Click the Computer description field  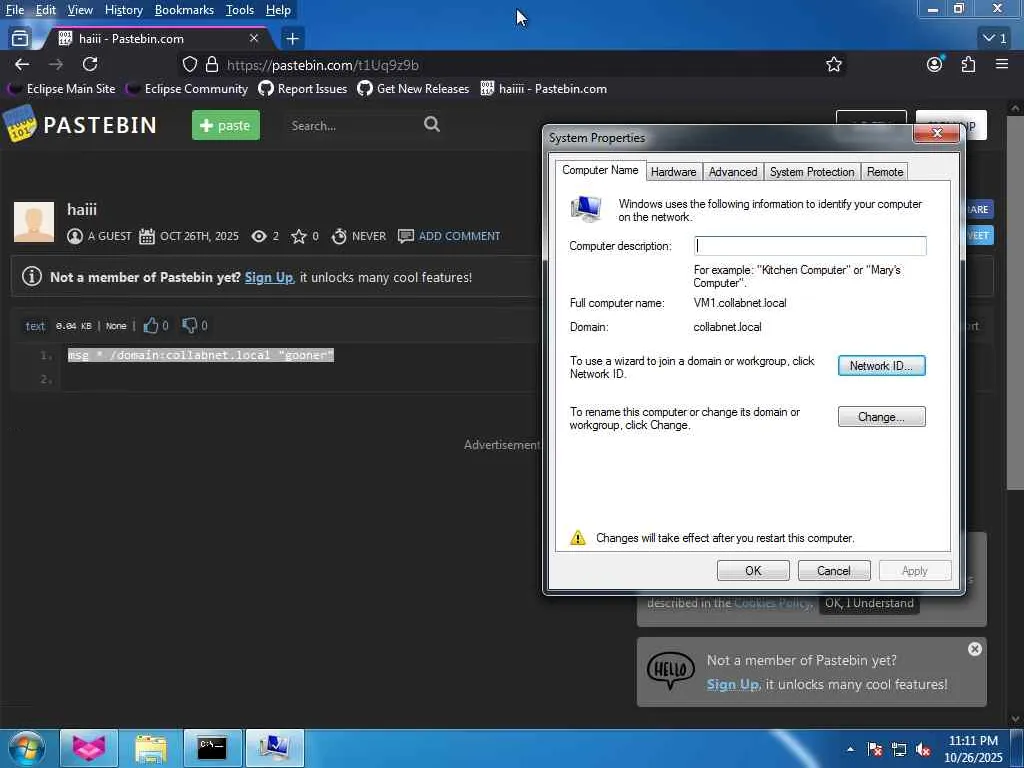810,246
